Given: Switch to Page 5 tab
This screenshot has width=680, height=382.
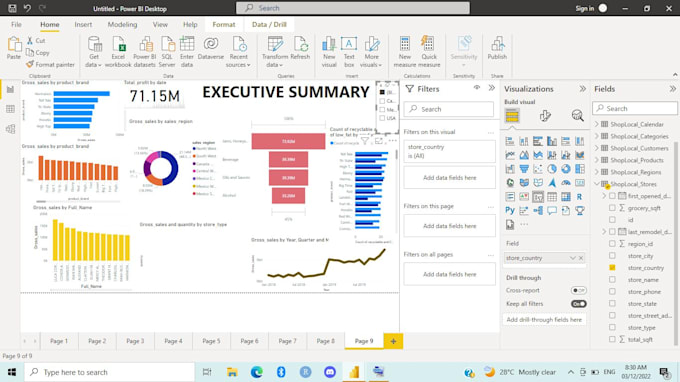Looking at the screenshot, I should 211,341.
